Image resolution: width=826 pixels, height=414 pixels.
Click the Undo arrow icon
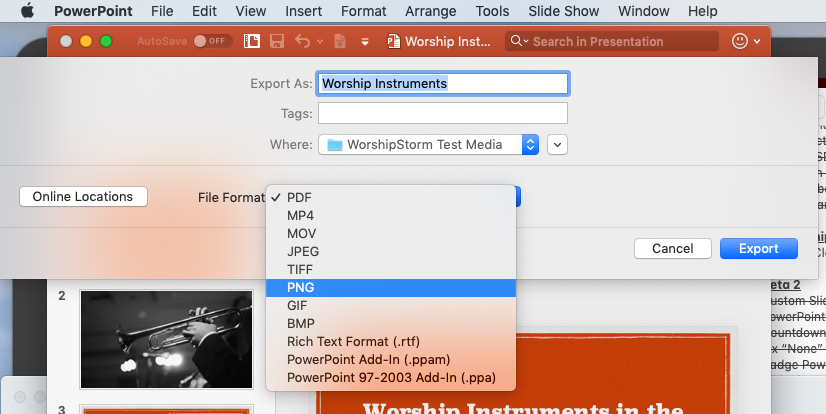click(302, 42)
